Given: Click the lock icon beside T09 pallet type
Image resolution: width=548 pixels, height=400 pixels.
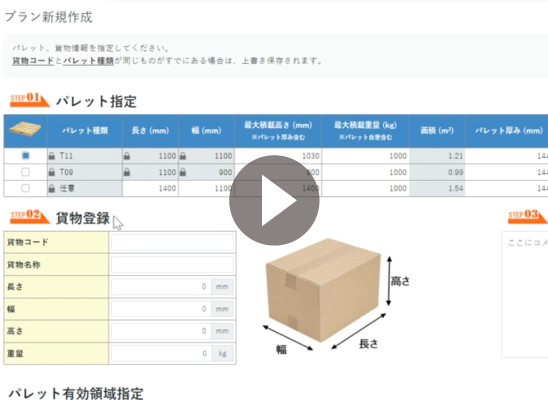Looking at the screenshot, I should pos(52,172).
